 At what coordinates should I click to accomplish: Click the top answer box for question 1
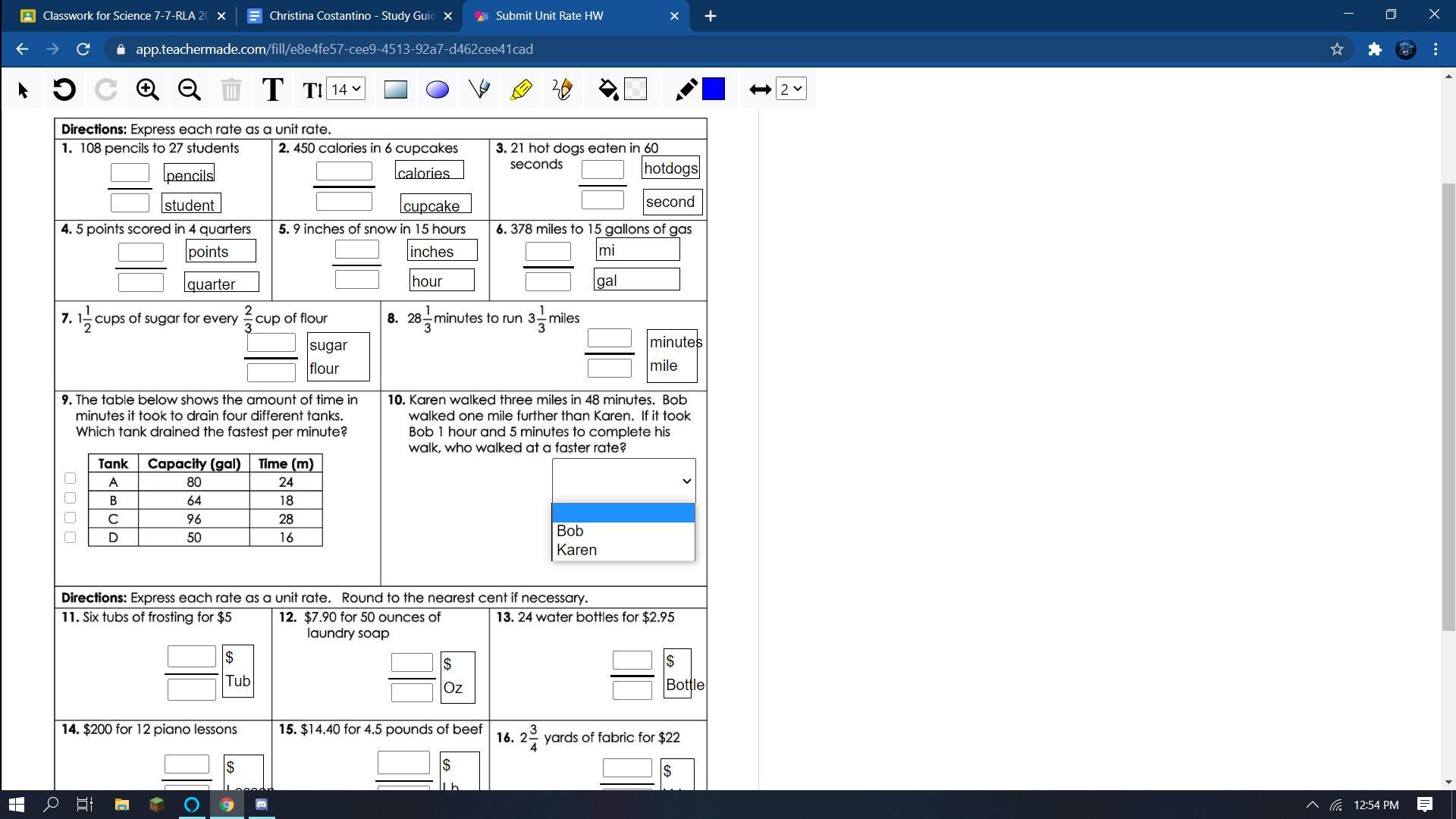(130, 173)
